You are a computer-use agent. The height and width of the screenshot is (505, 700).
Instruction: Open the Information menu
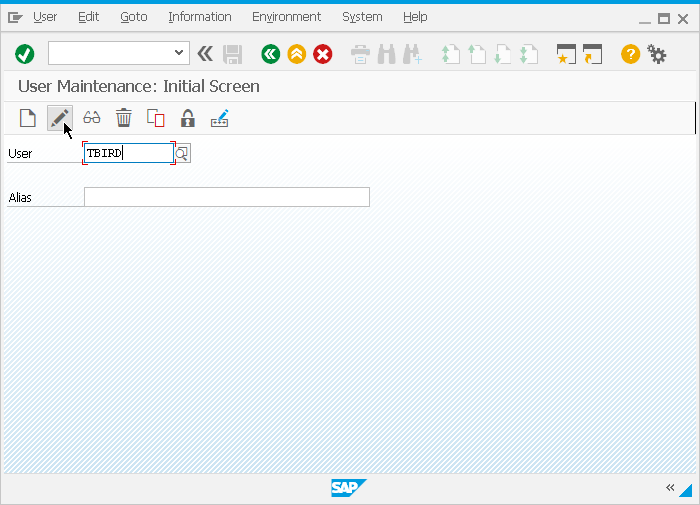pos(200,17)
